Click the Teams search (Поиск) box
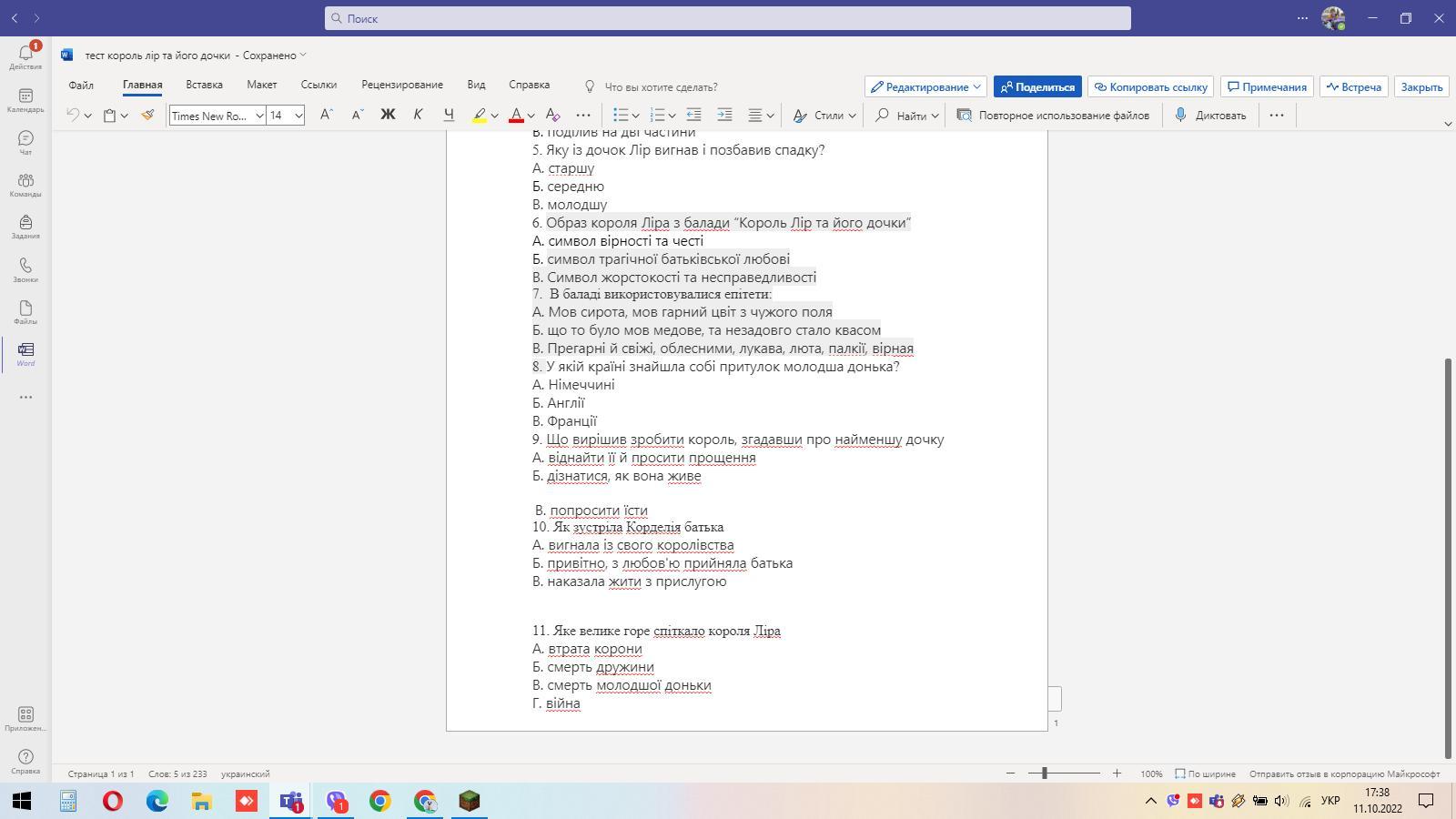Screen dimensions: 1456x819 [x=728, y=18]
